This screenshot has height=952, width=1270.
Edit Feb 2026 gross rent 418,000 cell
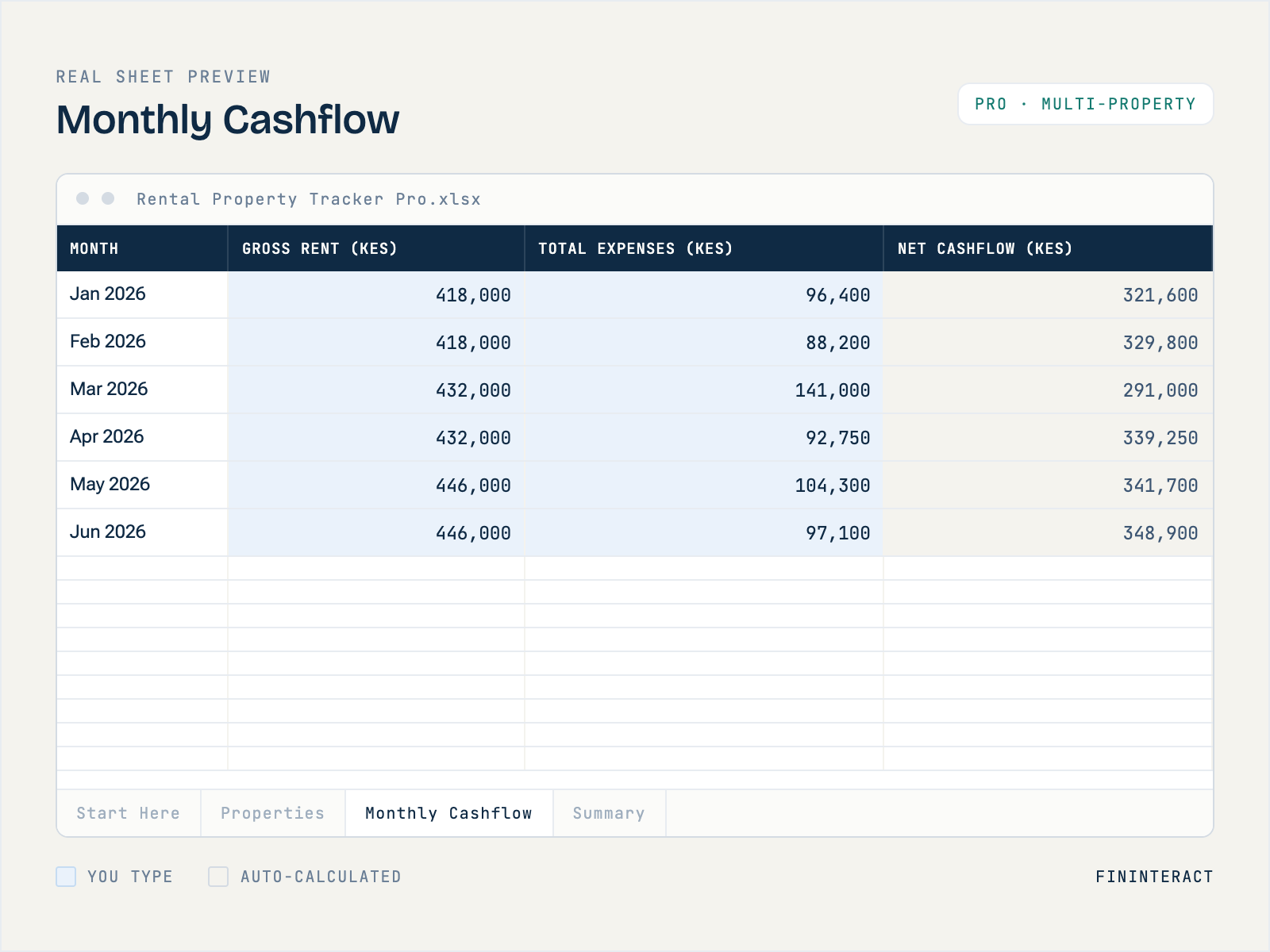(x=376, y=342)
